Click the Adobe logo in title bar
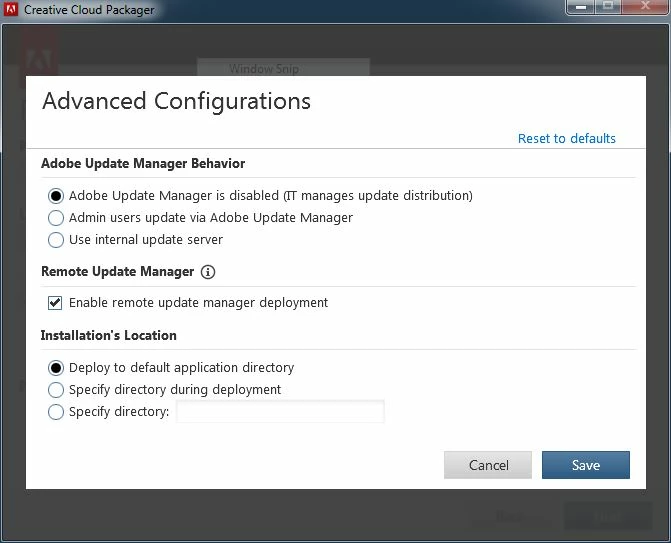This screenshot has height=543, width=671. click(x=11, y=9)
